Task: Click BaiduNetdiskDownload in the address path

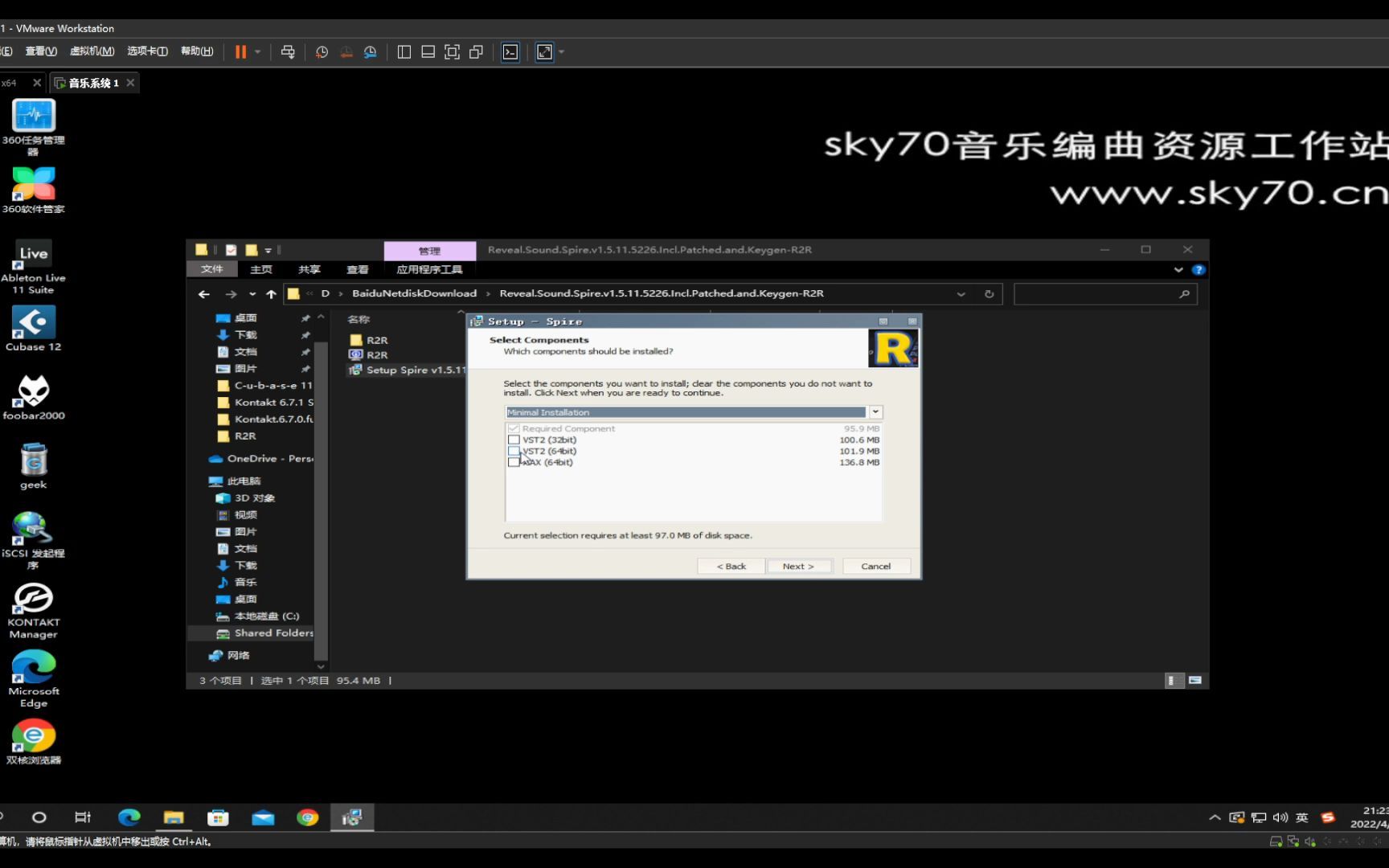Action: [414, 293]
